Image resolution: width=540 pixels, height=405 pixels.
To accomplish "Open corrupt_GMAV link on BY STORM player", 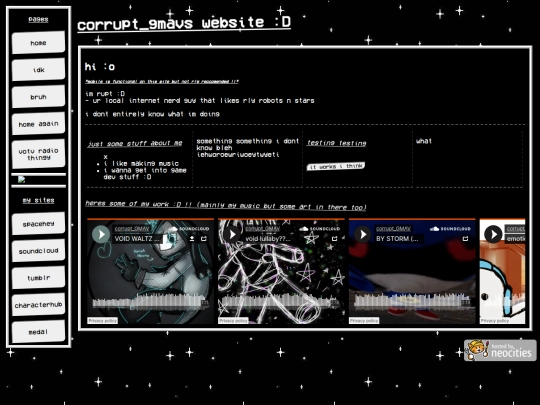I will click(393, 229).
